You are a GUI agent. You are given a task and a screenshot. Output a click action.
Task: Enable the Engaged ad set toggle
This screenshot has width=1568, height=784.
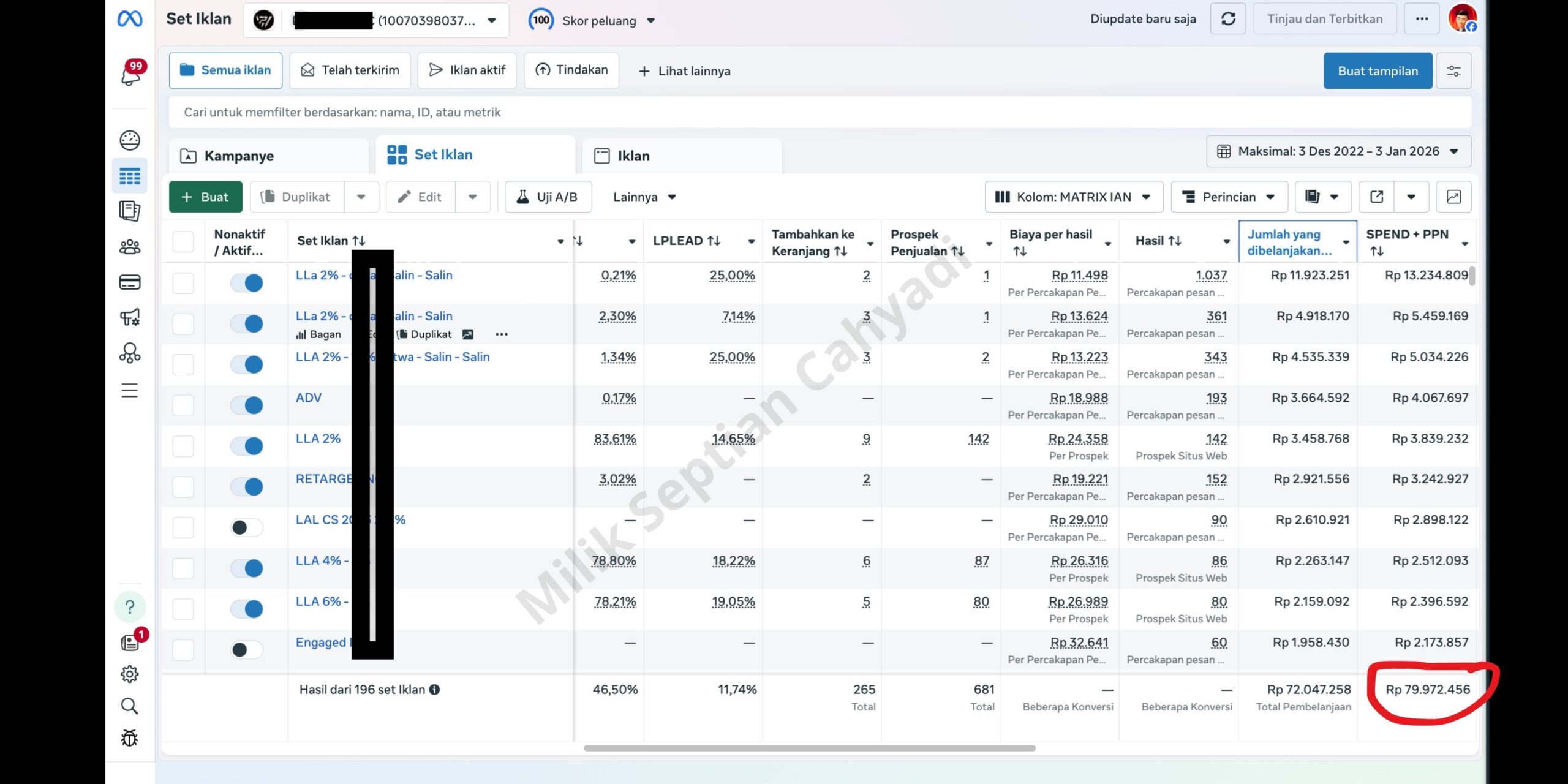247,649
